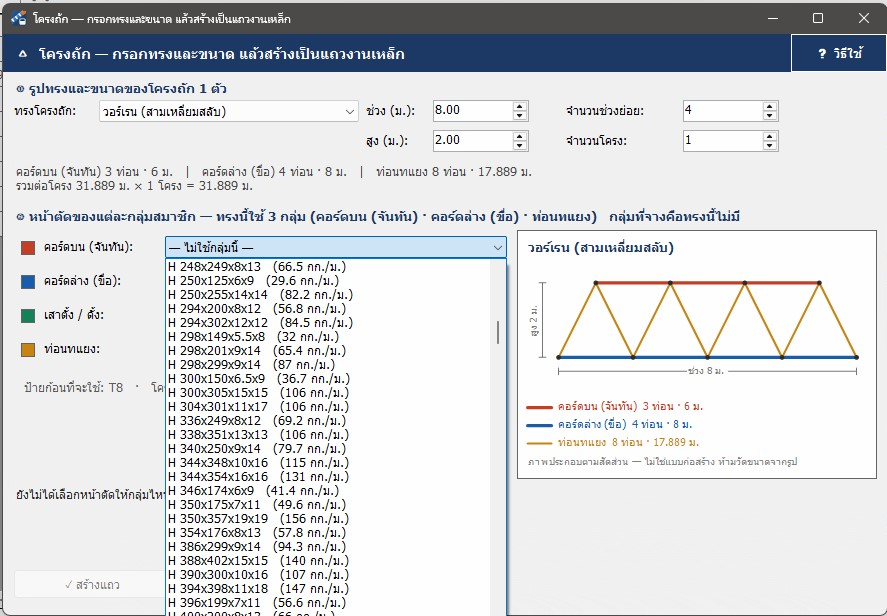The image size is (887, 616).
Task: Select H 294x302x12x12 (84.5 กก./ม.)
Action: (x=328, y=323)
